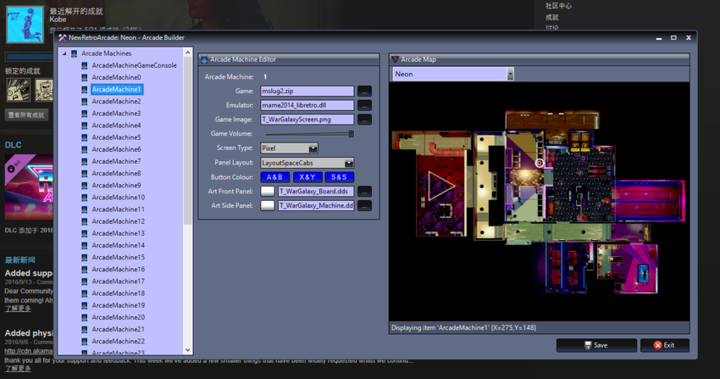Click the Exit button
Viewport: 720px width, 379px height.
click(x=664, y=345)
